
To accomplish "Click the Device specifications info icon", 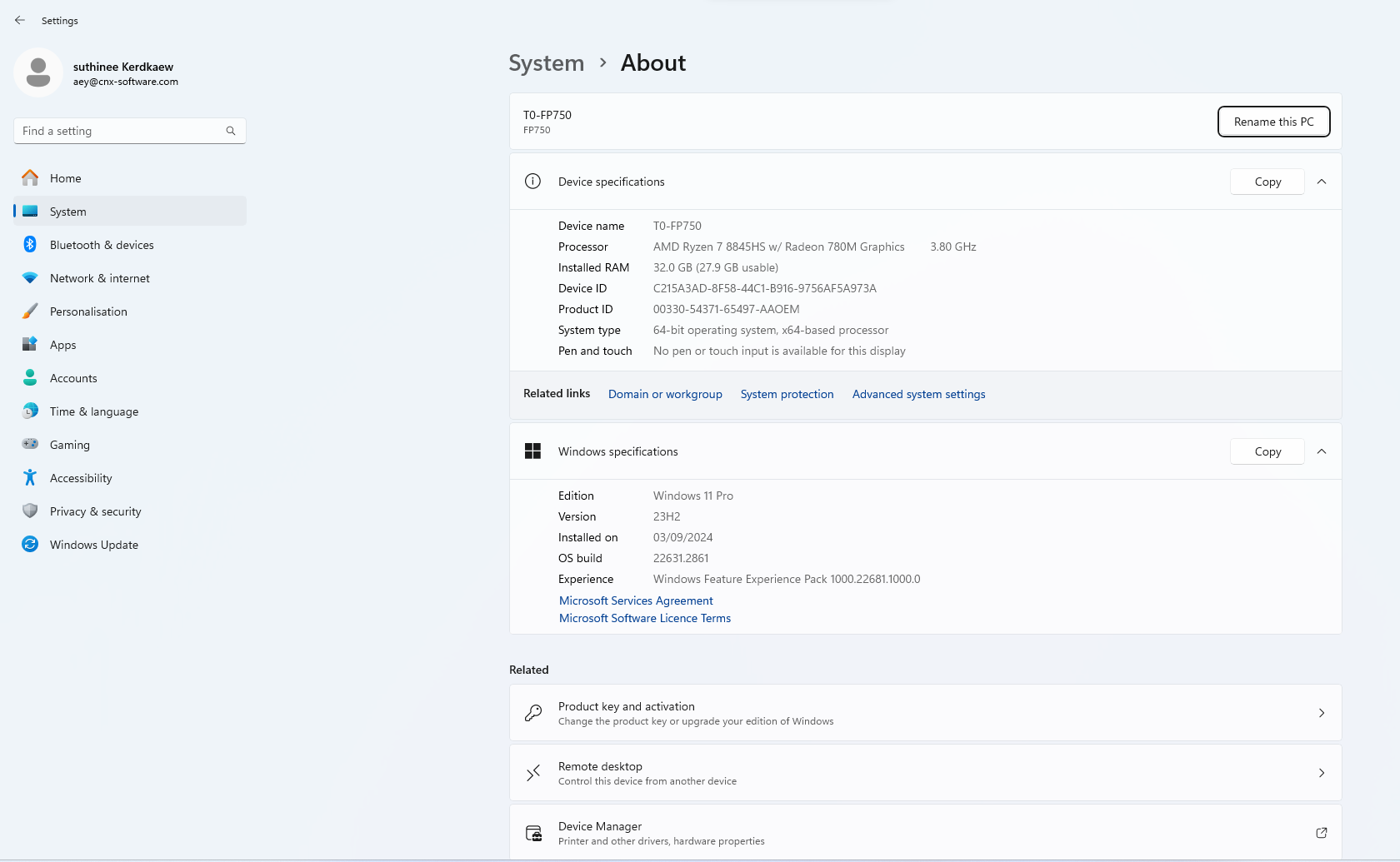I will [533, 182].
